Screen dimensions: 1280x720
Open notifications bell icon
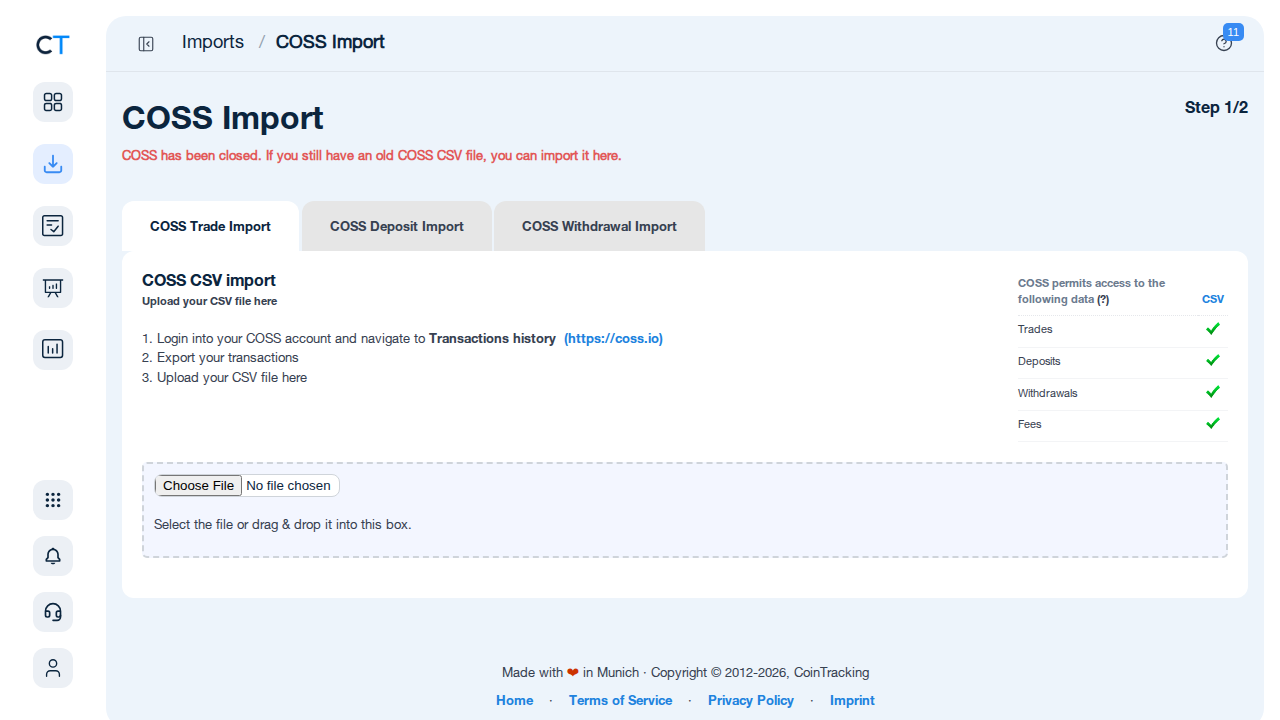tap(53, 556)
